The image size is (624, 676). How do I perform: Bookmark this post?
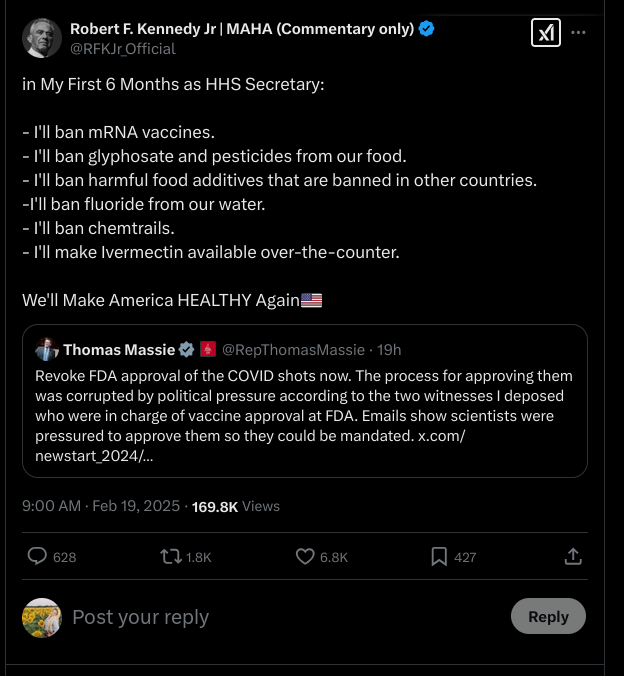tap(439, 556)
